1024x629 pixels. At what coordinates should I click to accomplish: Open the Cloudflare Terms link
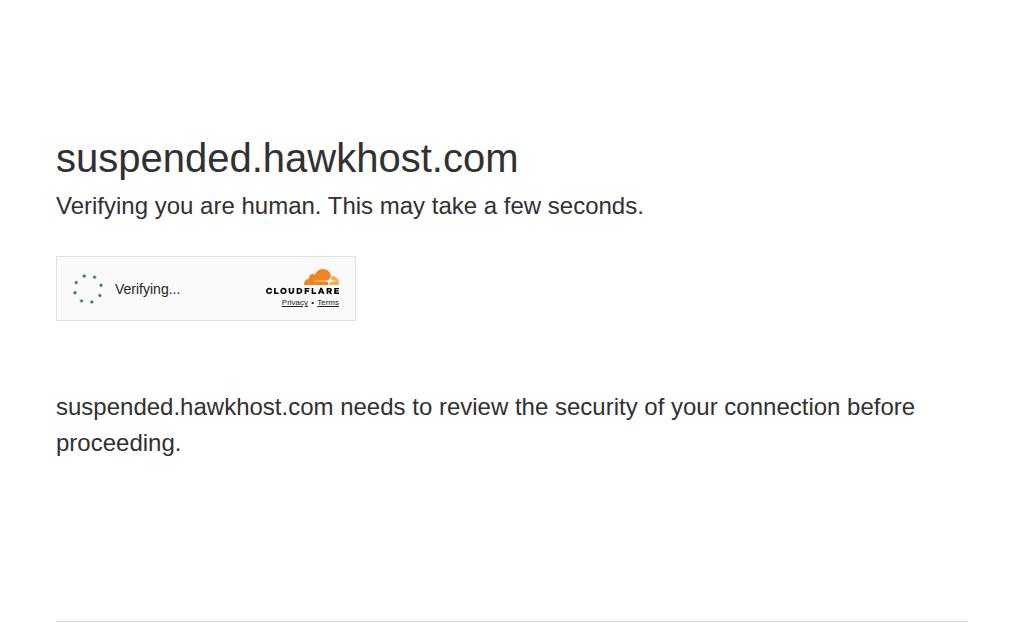(328, 302)
